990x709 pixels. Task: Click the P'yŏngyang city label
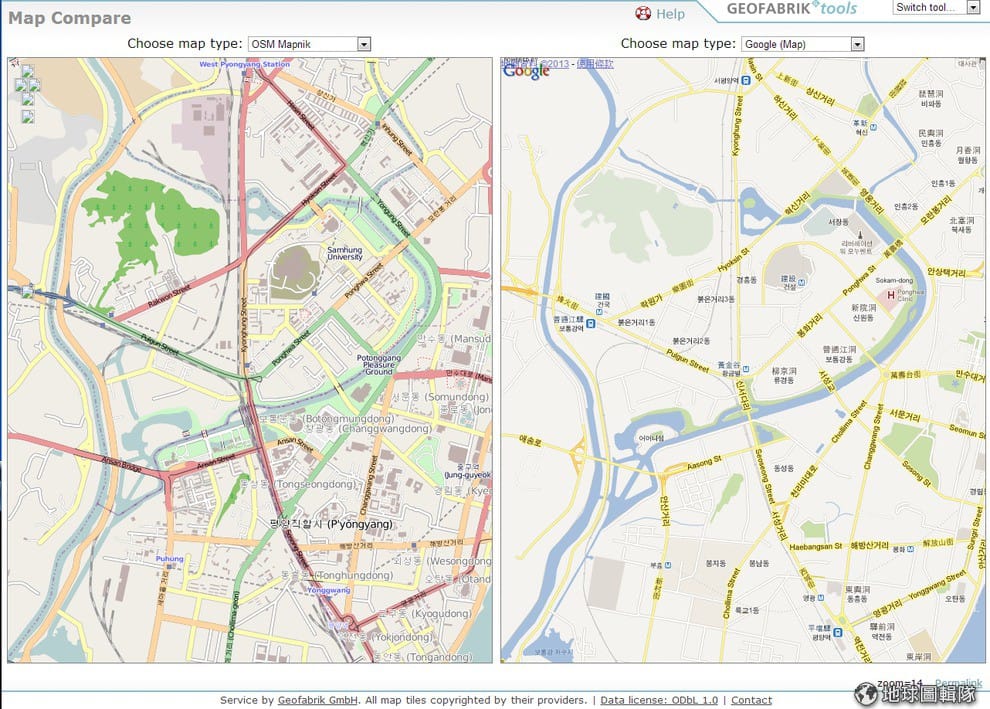[331, 524]
